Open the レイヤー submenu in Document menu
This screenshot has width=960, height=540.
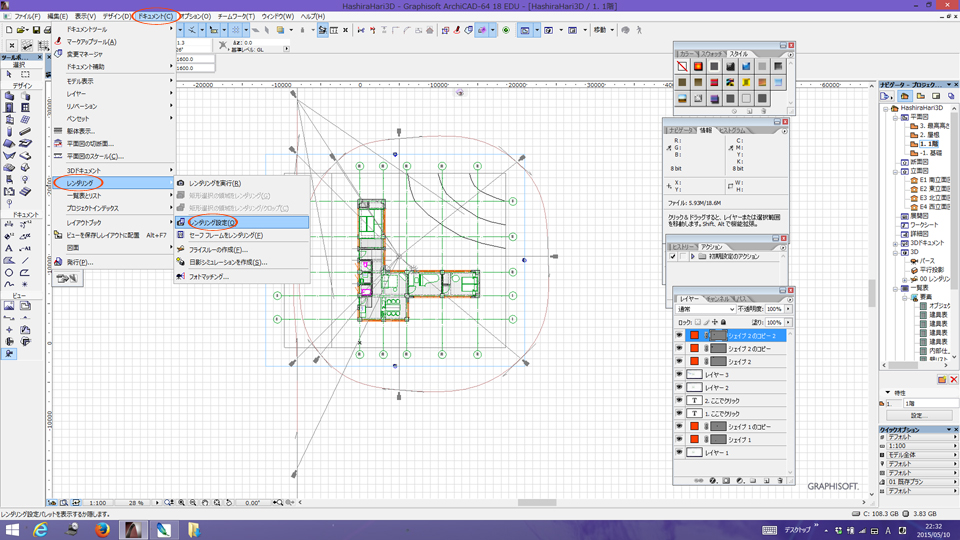(114, 94)
